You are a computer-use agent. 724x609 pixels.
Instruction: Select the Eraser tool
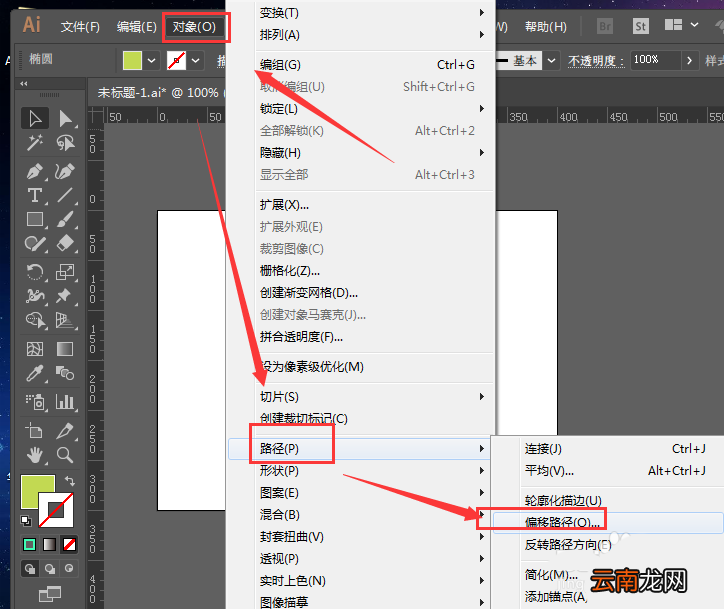65,243
